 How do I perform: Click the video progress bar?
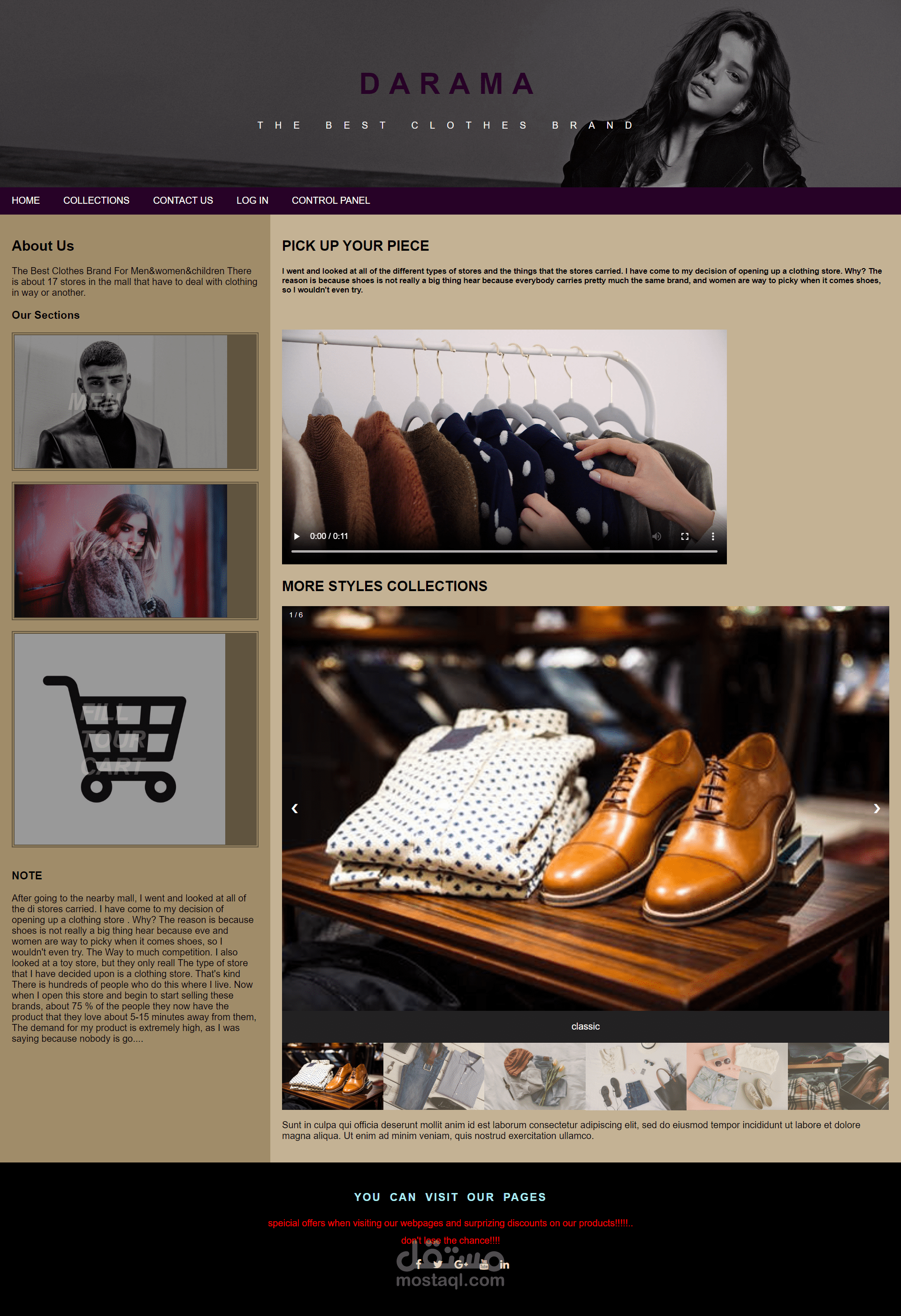[504, 551]
